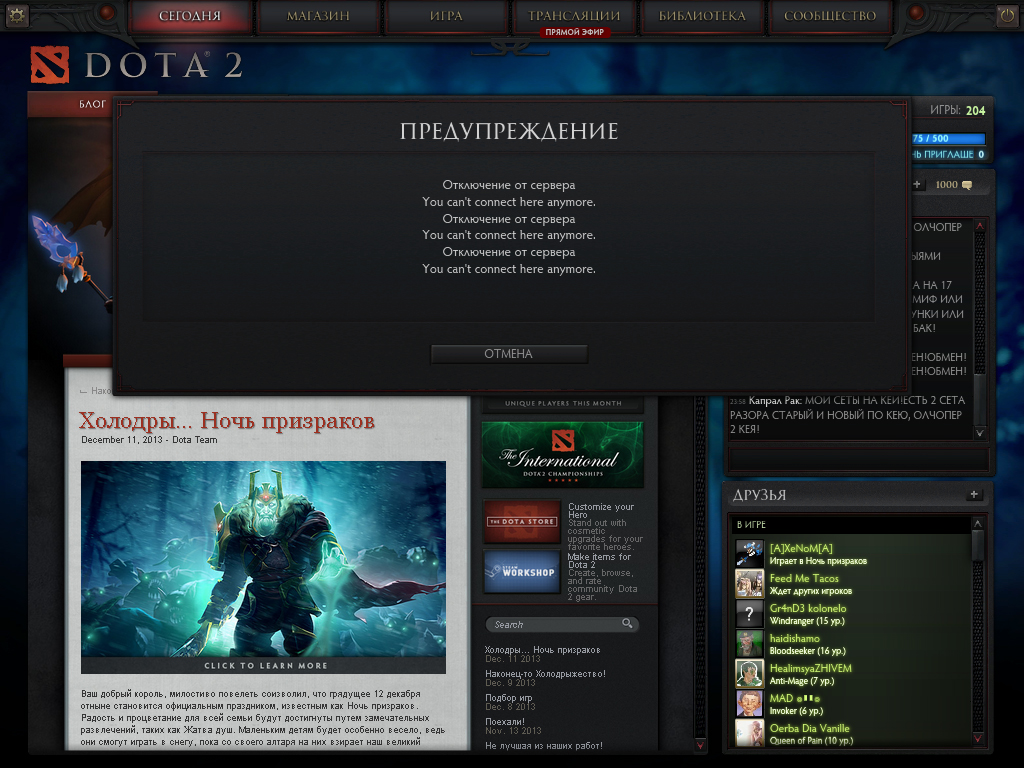Click the Wraith King blog image
This screenshot has width=1024, height=768.
263,559
